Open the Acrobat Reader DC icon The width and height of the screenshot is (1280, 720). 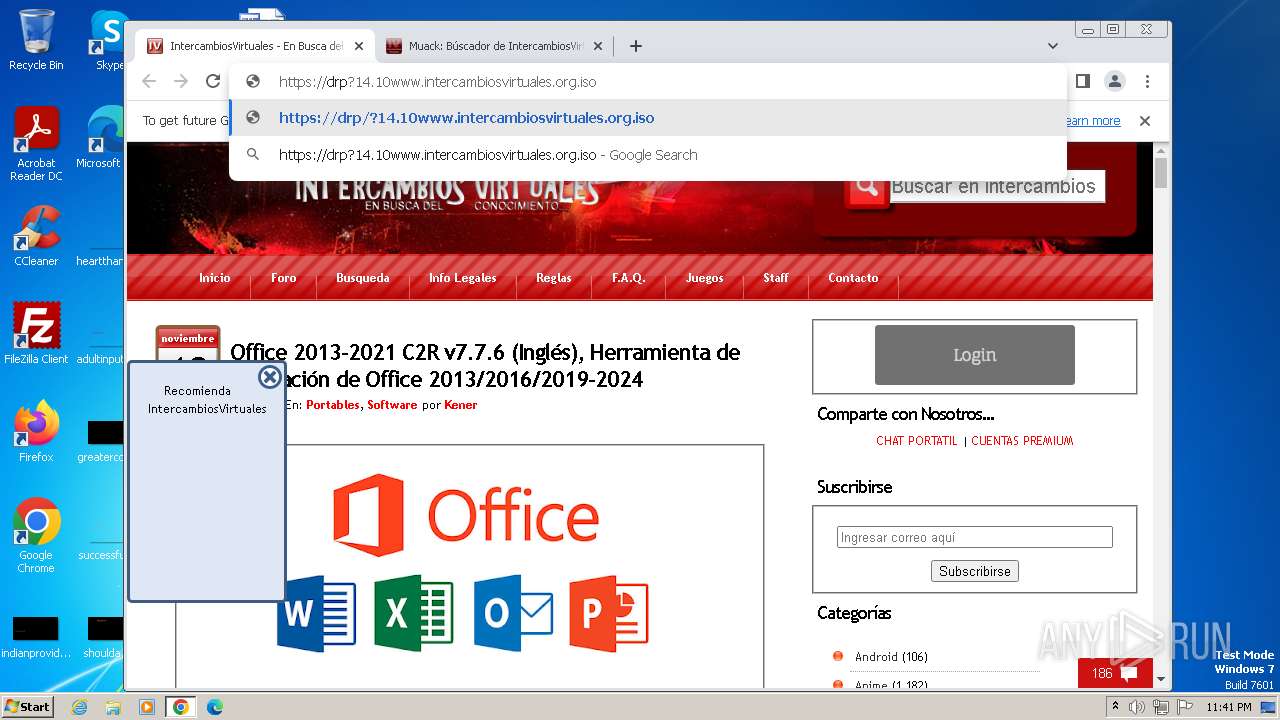(36, 144)
